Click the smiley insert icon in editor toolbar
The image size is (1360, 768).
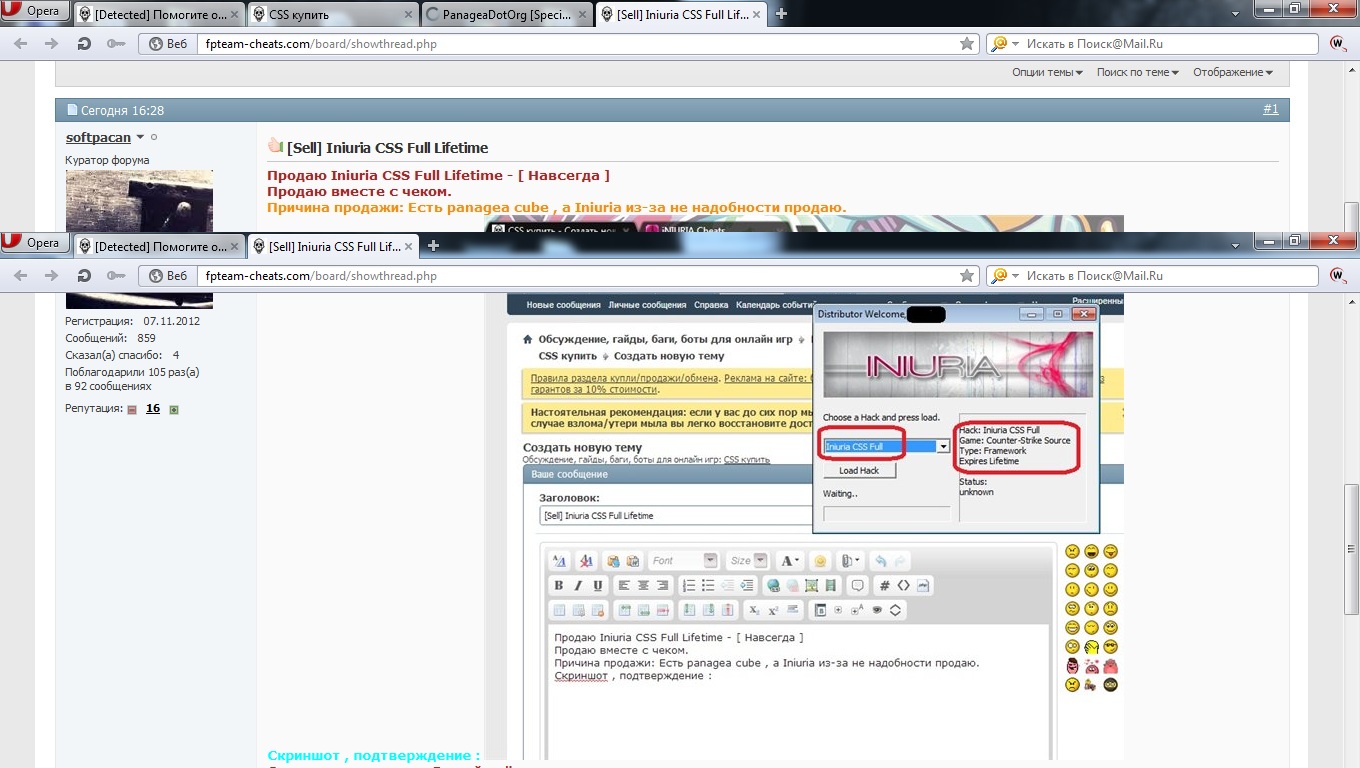pyautogui.click(x=820, y=561)
